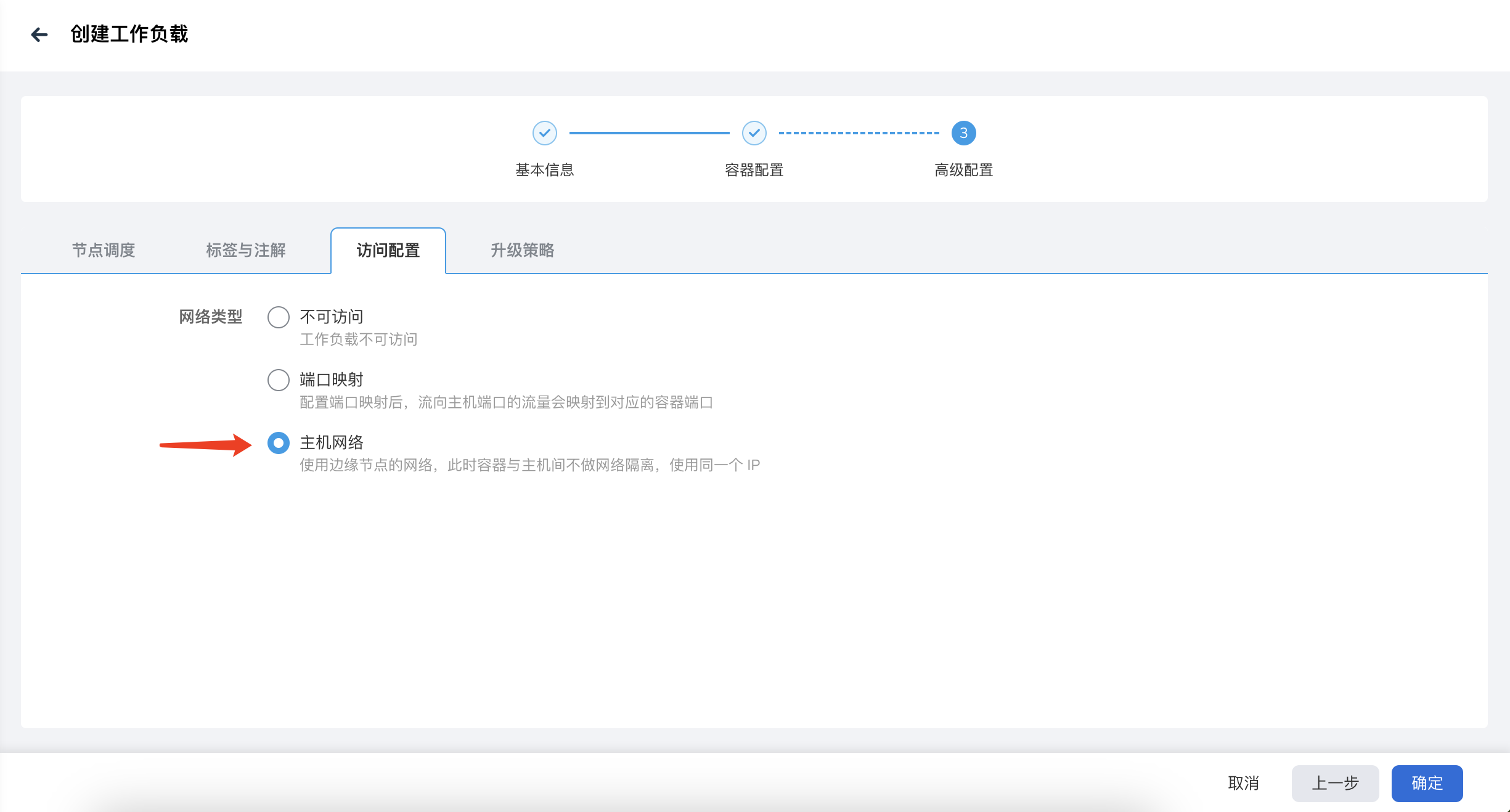1510x812 pixels.
Task: Open the 标签与注解 tab
Action: 246,251
